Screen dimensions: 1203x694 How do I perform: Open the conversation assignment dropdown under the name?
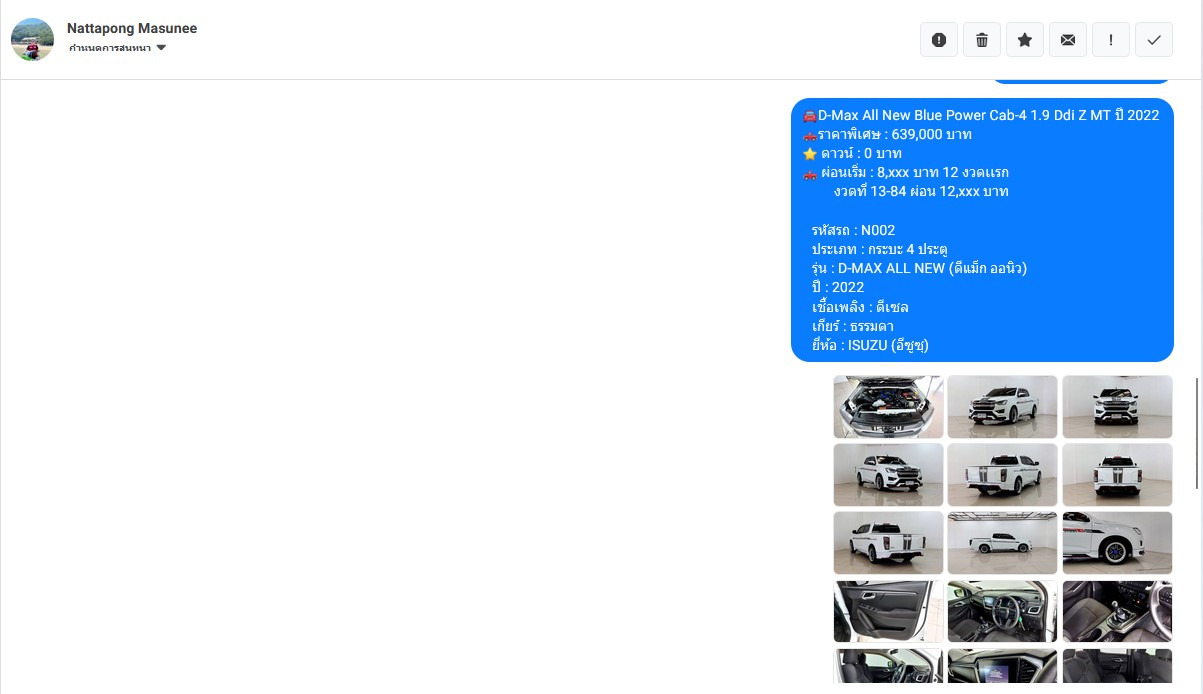[117, 48]
